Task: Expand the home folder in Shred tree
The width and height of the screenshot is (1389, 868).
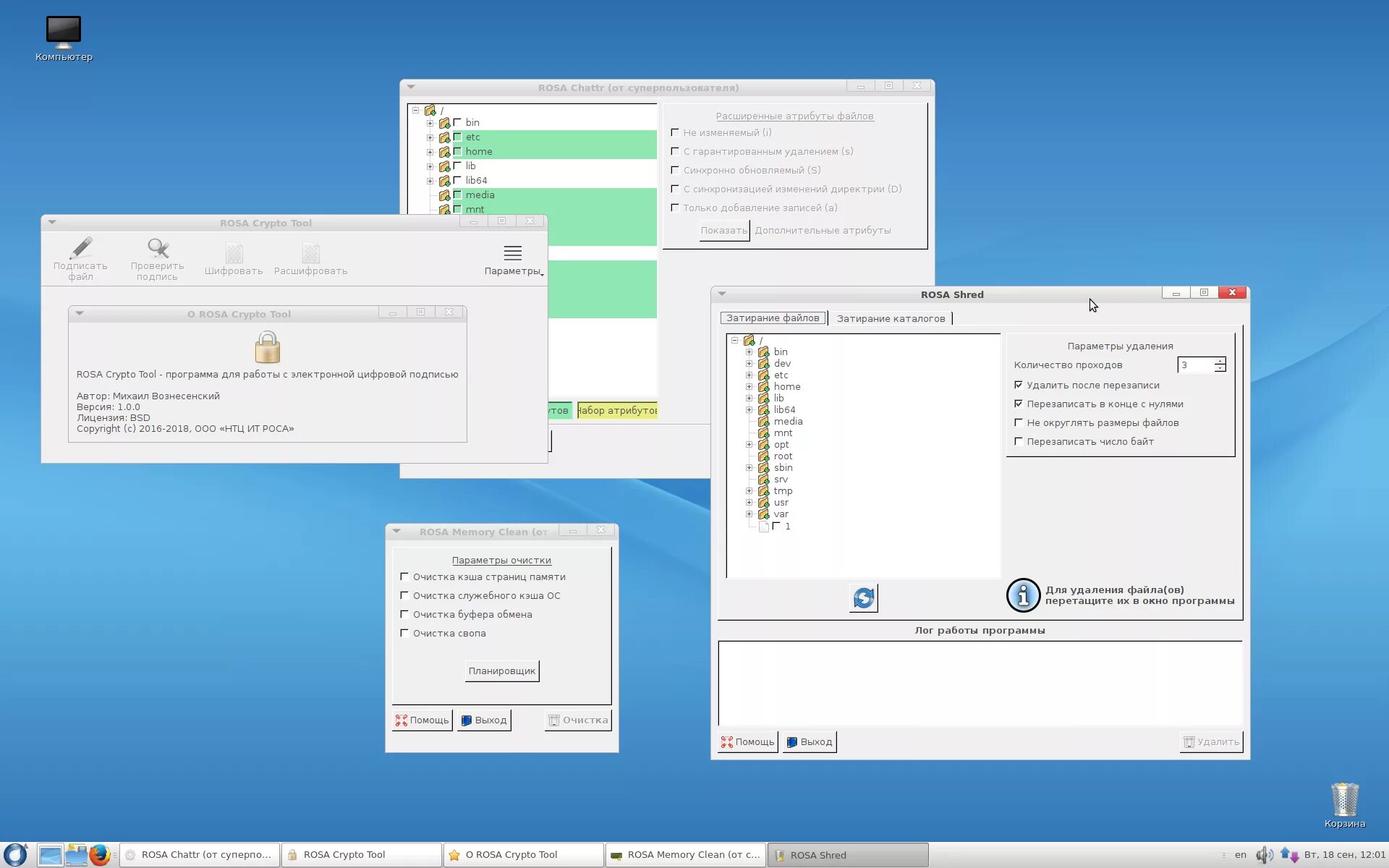Action: pos(749,387)
